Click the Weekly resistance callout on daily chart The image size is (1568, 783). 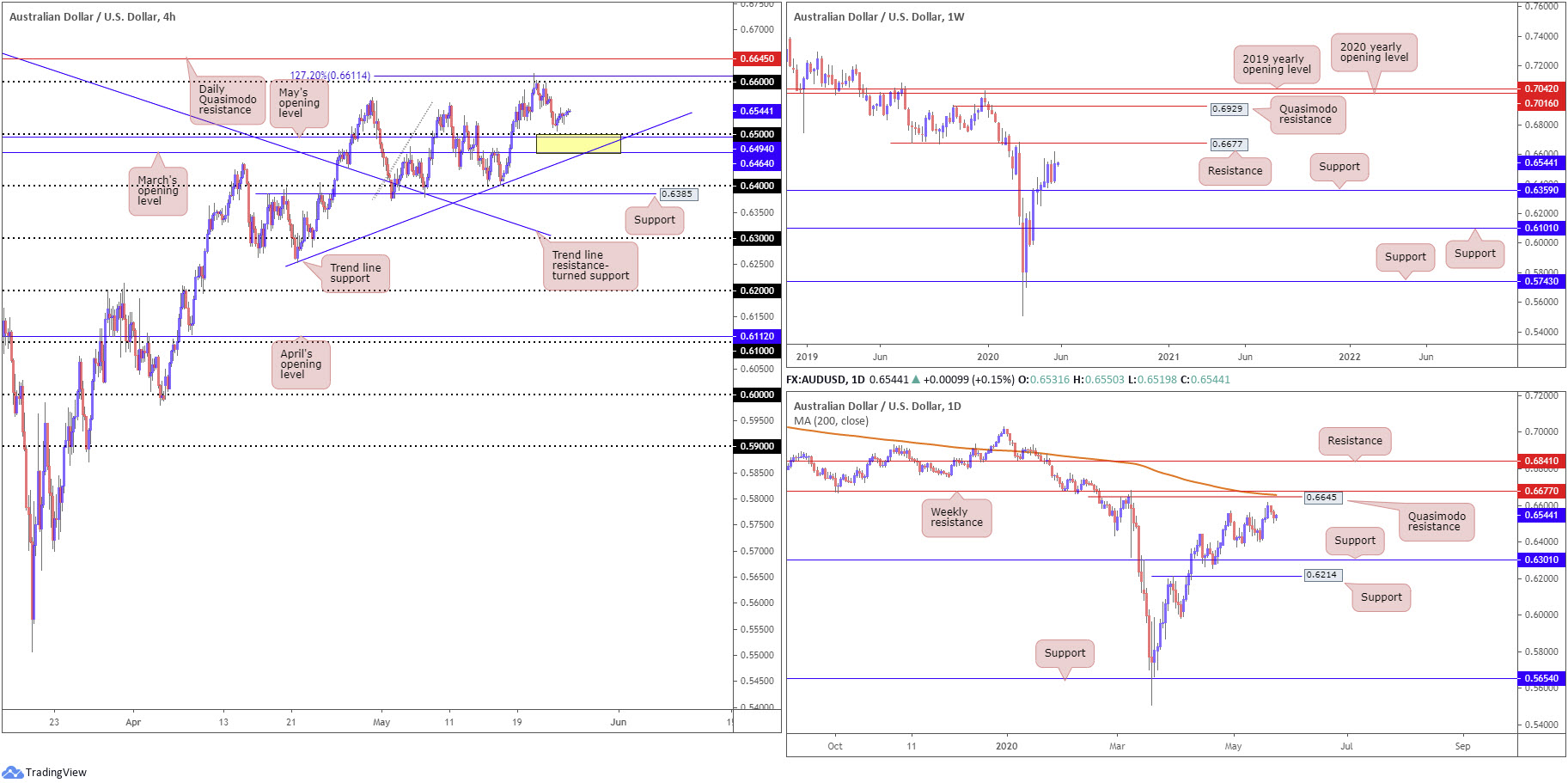click(956, 517)
